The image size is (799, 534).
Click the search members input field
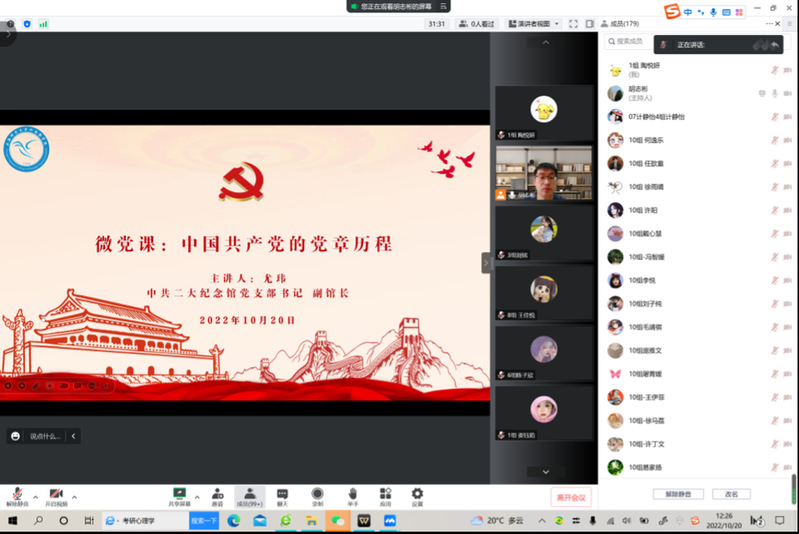(x=630, y=41)
